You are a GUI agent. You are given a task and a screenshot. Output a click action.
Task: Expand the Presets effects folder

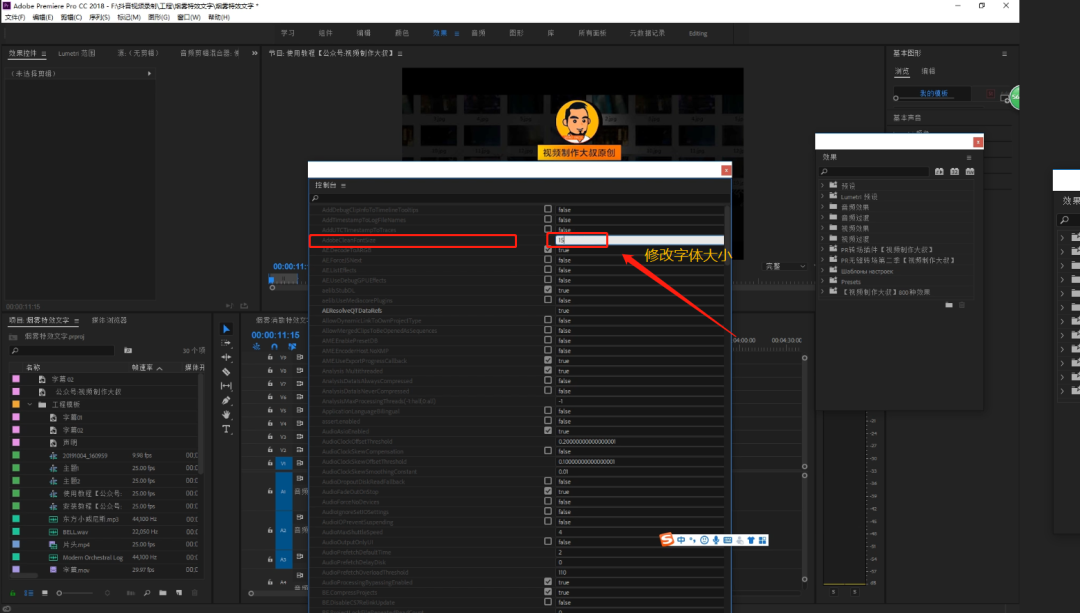pyautogui.click(x=822, y=281)
